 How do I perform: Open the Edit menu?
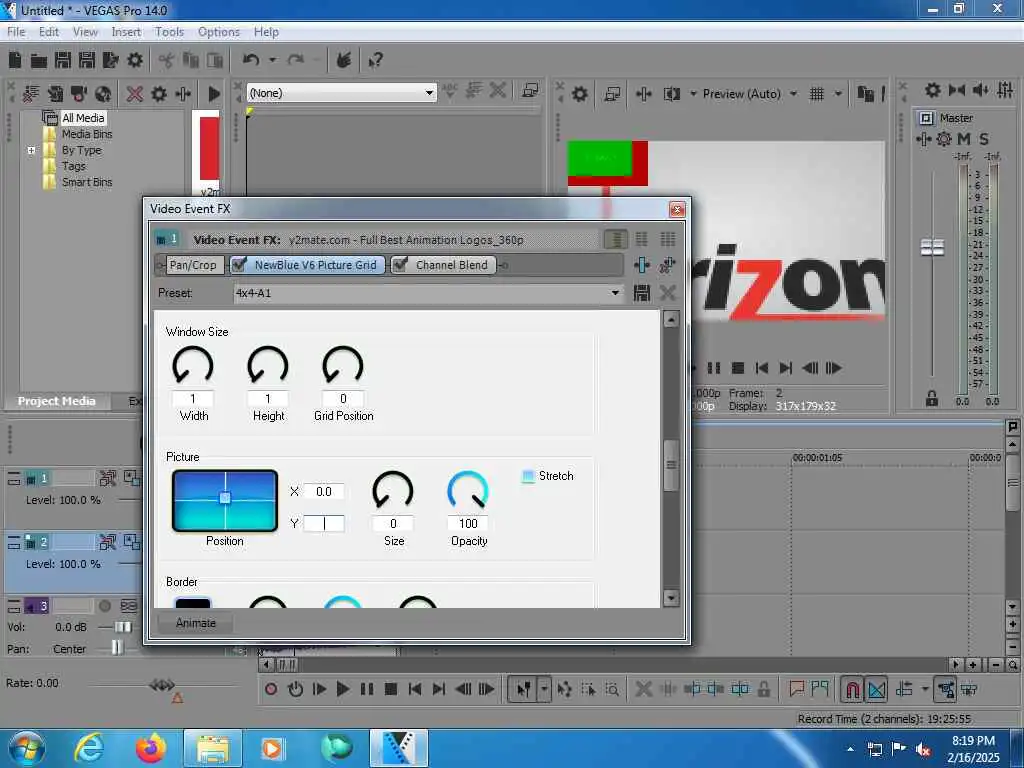coord(48,32)
